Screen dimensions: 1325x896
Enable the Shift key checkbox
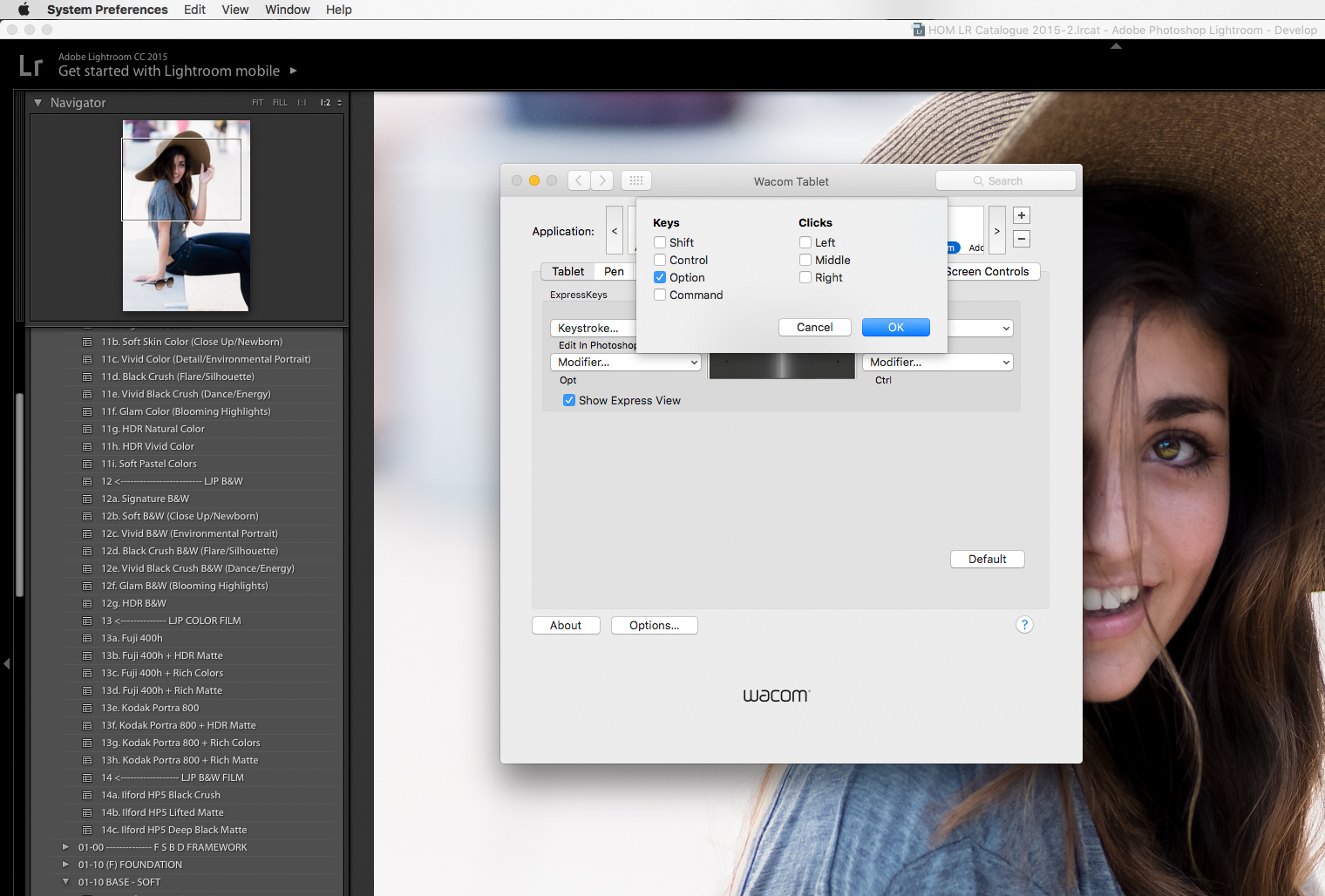point(660,242)
